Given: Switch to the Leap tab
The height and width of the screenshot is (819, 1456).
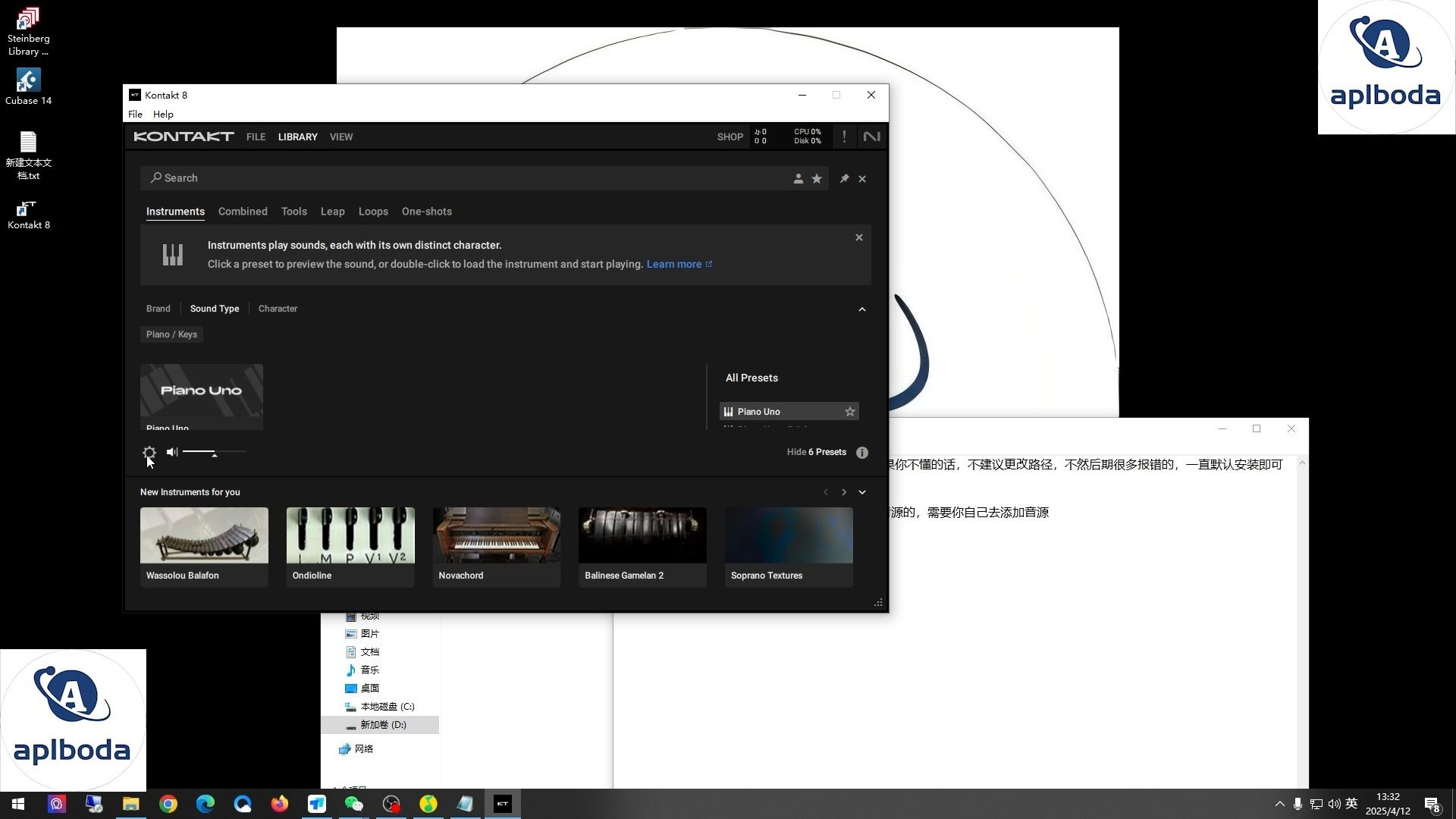Looking at the screenshot, I should (x=332, y=212).
